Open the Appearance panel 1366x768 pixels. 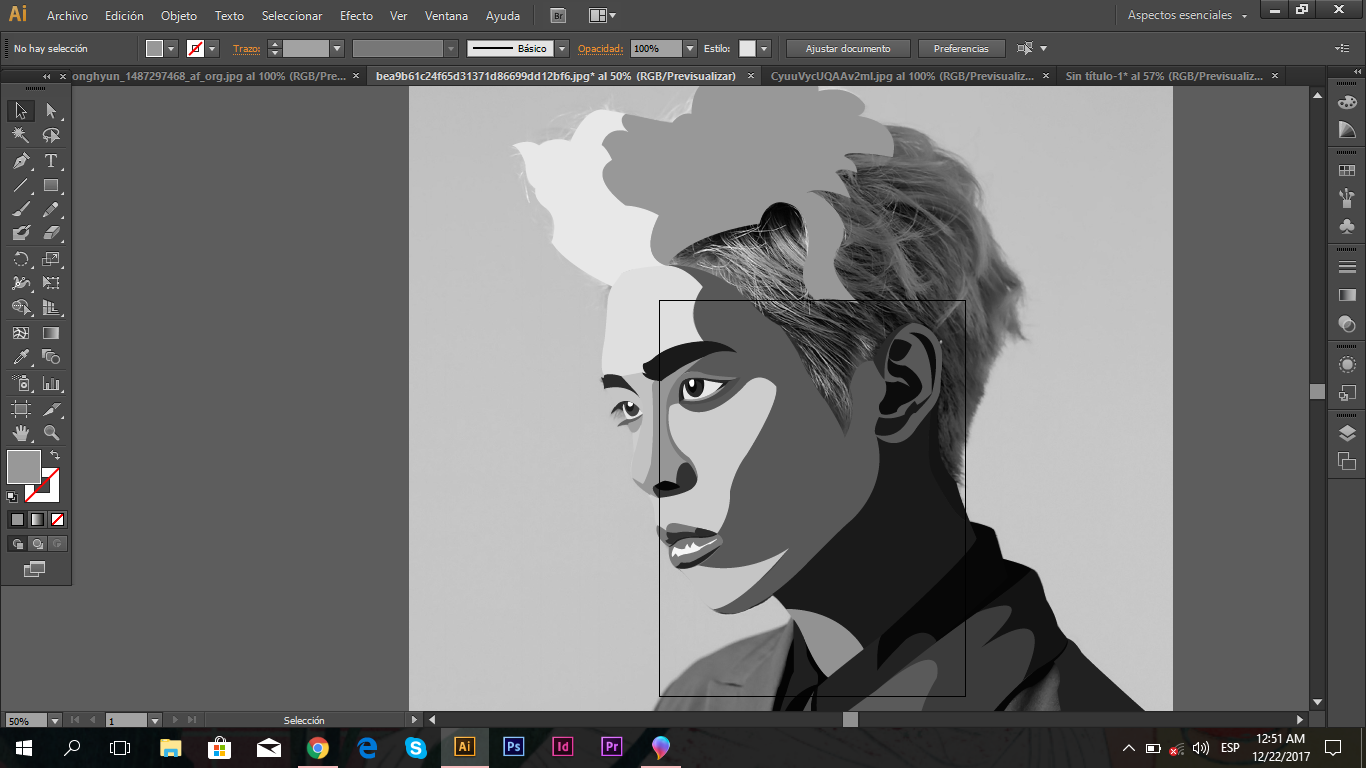point(1347,364)
